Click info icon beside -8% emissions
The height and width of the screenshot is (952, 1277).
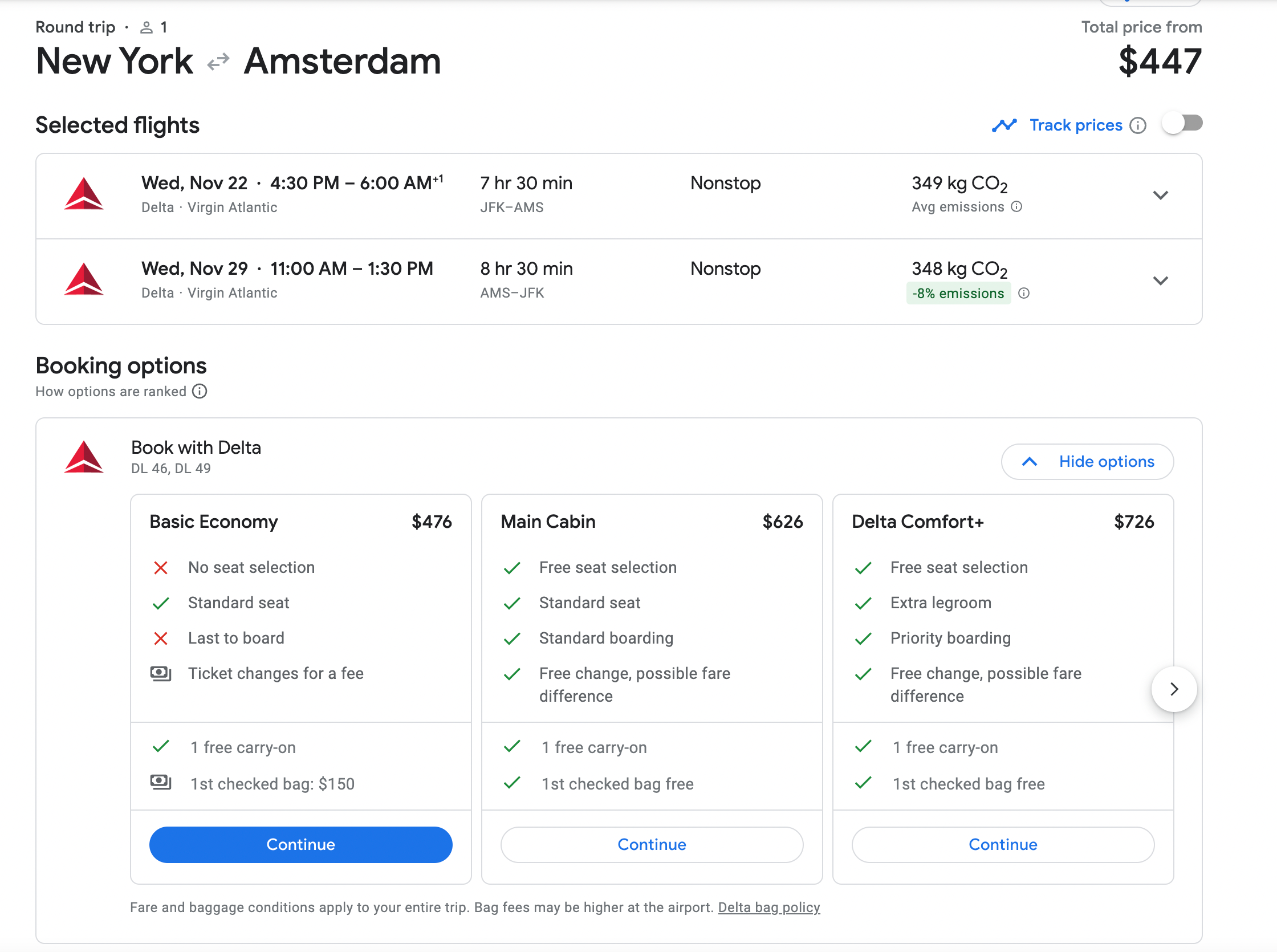point(1024,294)
